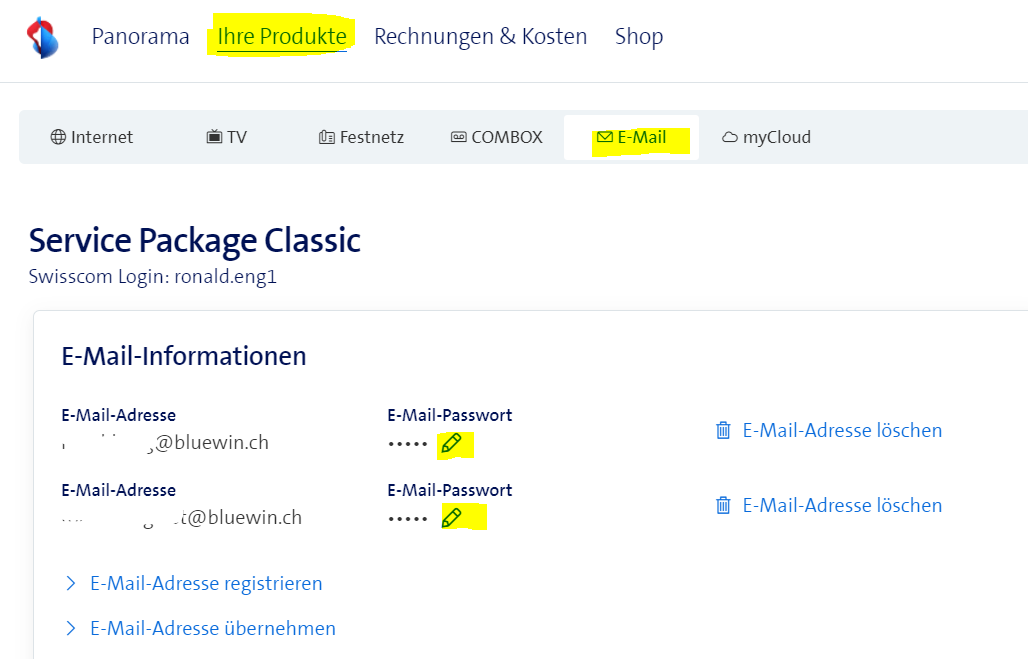
Task: Expand E-Mail-Adresse übernehmen chevron
Action: tap(71, 628)
